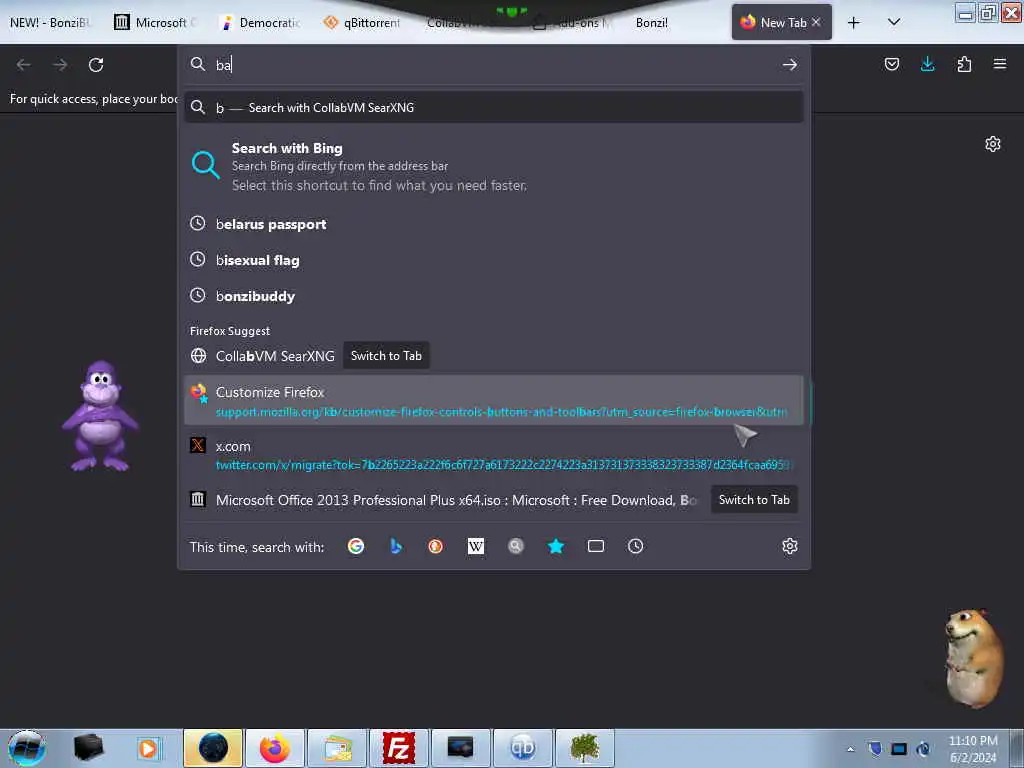Open the Customize Firefox suggestion
Screen dimensions: 1024x768
click(494, 400)
